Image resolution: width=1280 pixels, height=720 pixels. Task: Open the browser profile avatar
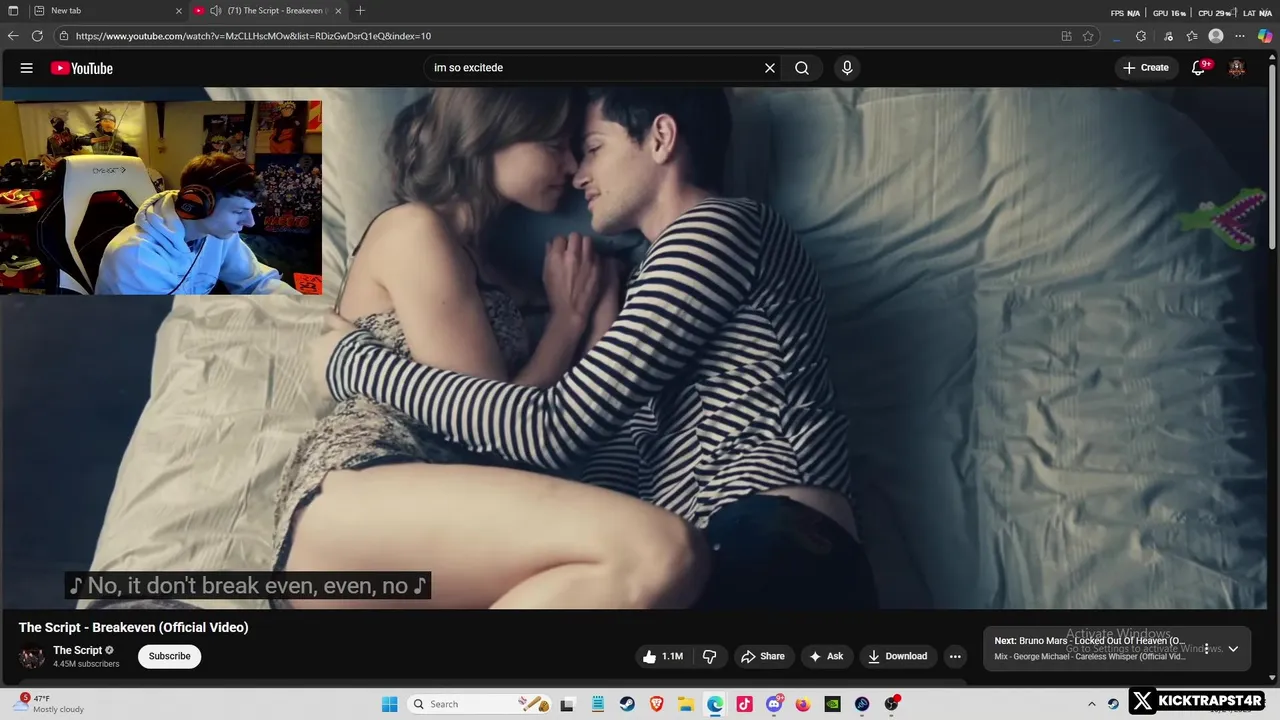tap(1216, 36)
